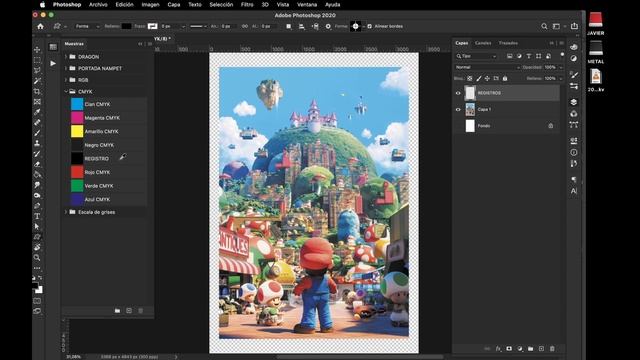640x360 pixels.
Task: Expand the Escala de grises folder
Action: click(66, 212)
